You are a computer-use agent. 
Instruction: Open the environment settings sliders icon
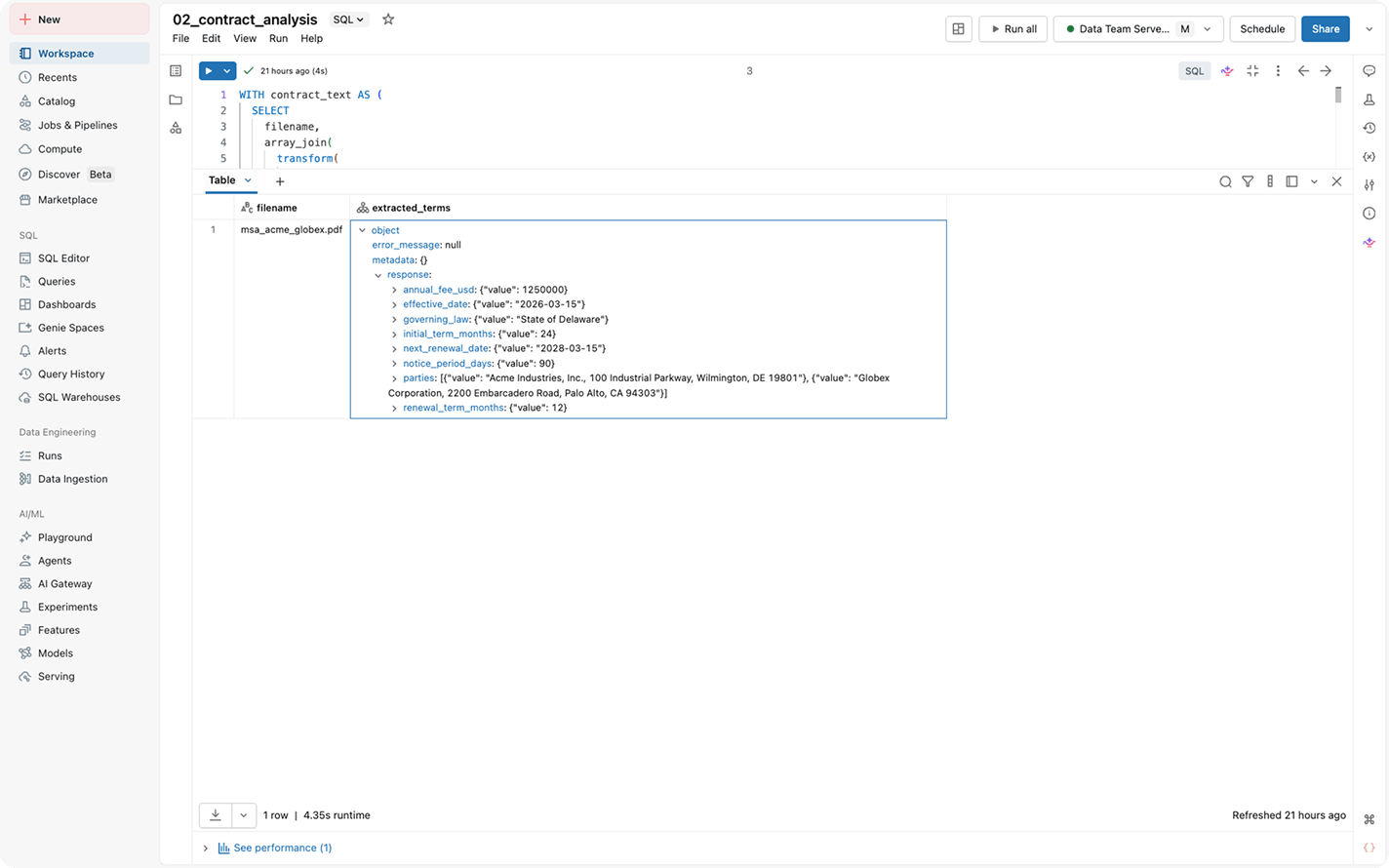click(x=1369, y=184)
